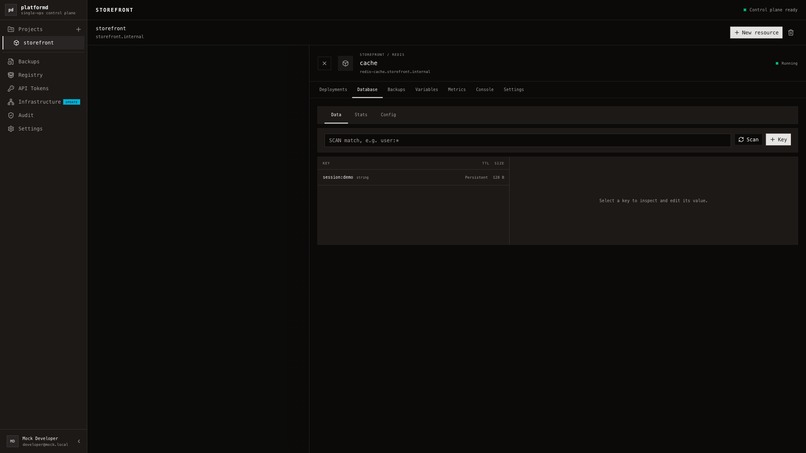Open the Variables tab
The height and width of the screenshot is (453, 806).
click(427, 89)
